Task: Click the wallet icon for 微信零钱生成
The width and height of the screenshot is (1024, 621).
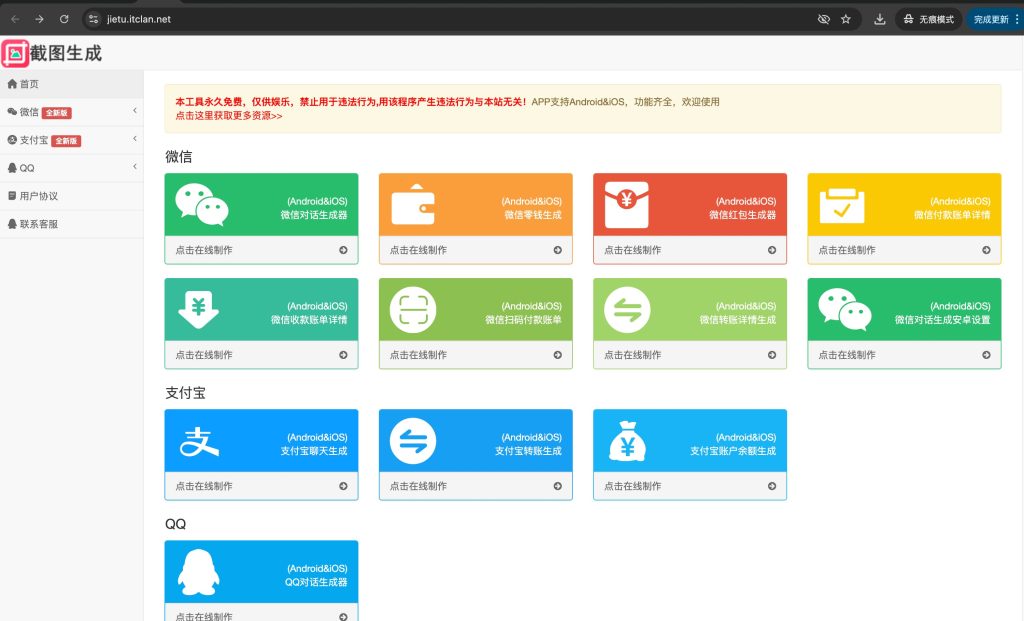Action: pyautogui.click(x=413, y=204)
